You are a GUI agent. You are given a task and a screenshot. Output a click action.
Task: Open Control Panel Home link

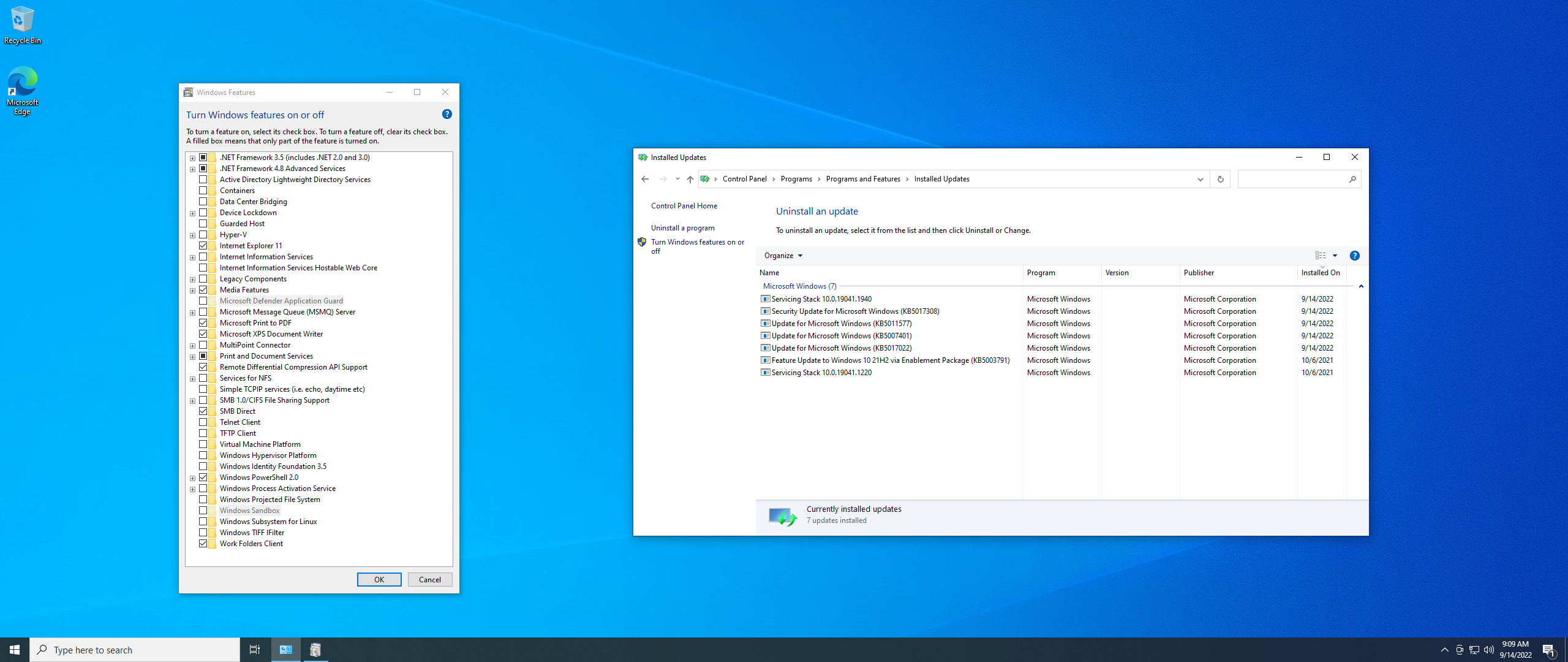pos(684,206)
